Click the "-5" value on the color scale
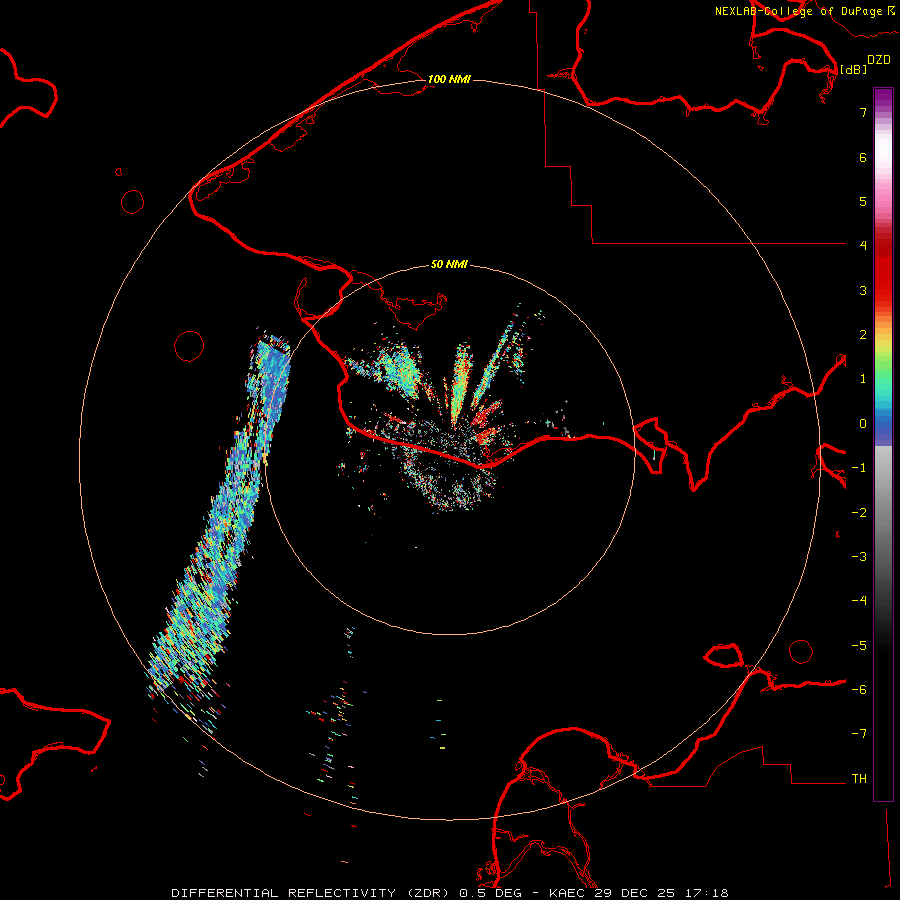Viewport: 900px width, 900px height. coord(859,646)
